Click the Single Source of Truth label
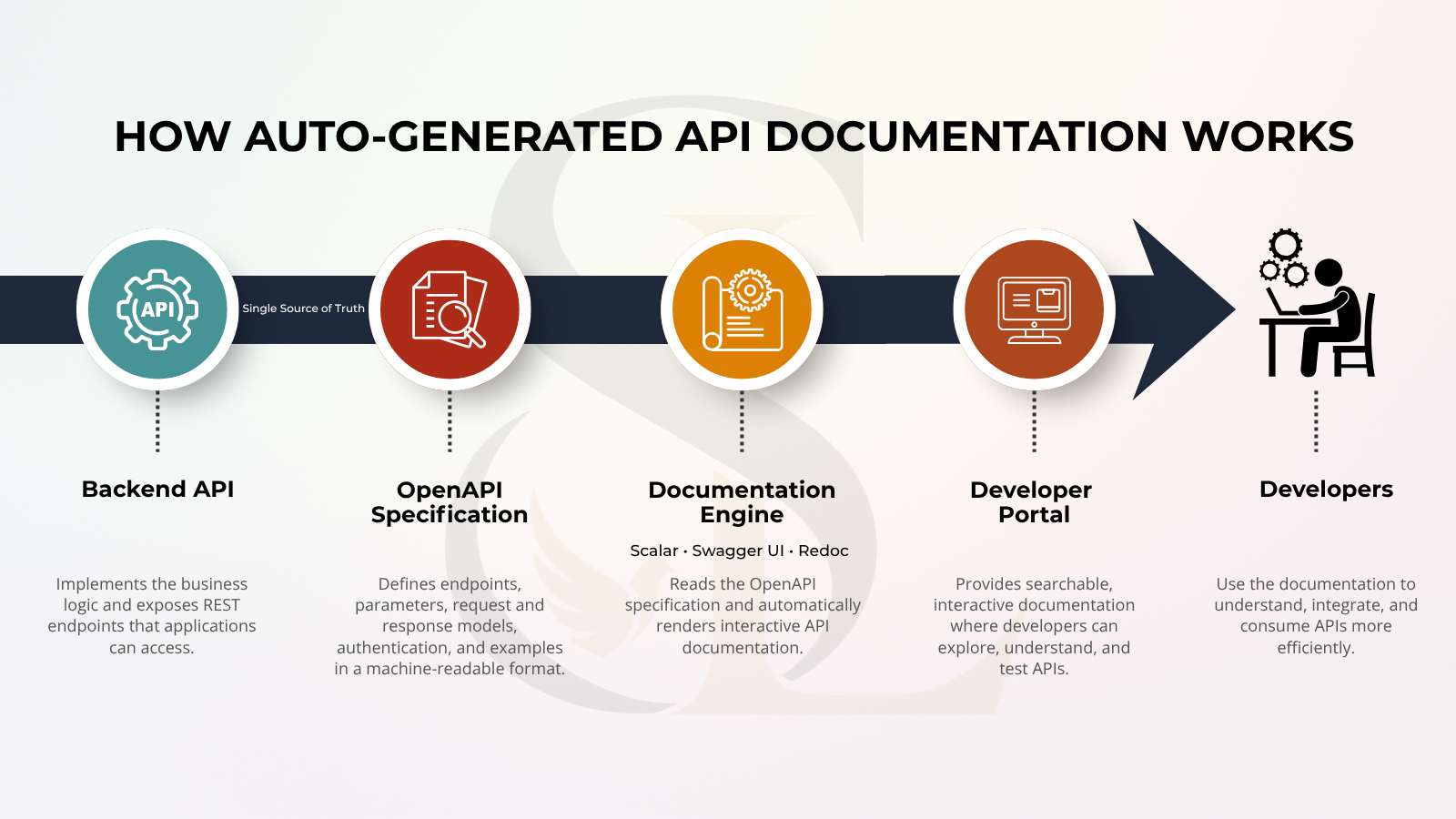This screenshot has width=1456, height=819. click(303, 308)
